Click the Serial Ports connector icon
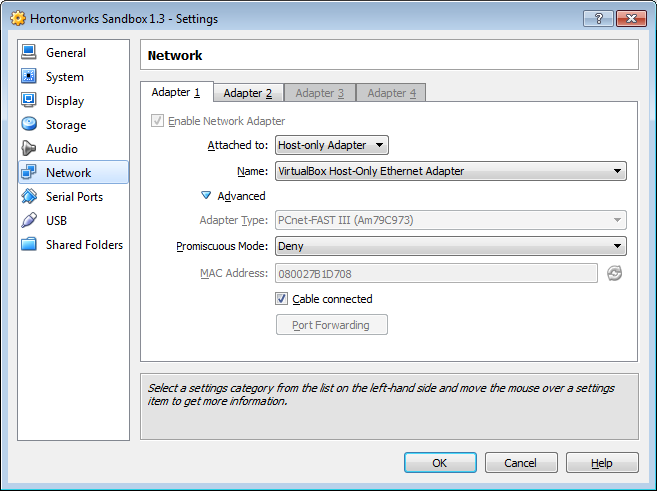This screenshot has height=491, width=657. click(29, 196)
